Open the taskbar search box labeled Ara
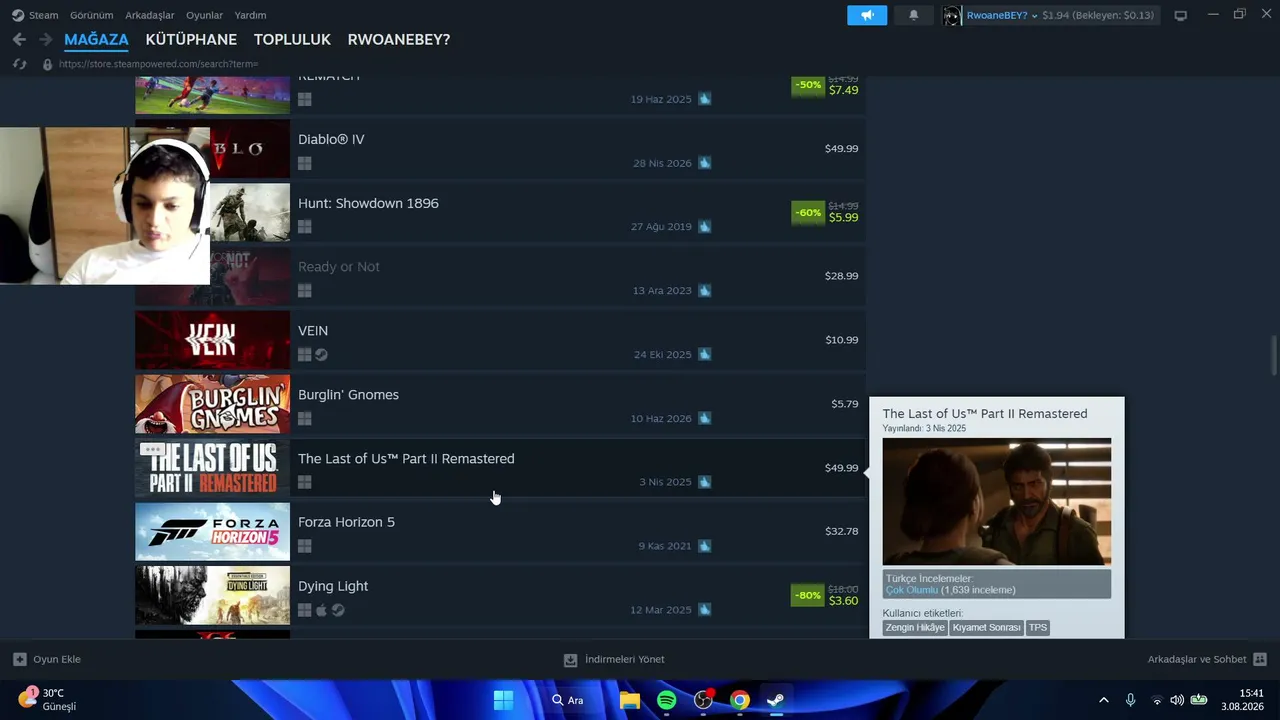Image resolution: width=1280 pixels, height=720 pixels. point(567,700)
